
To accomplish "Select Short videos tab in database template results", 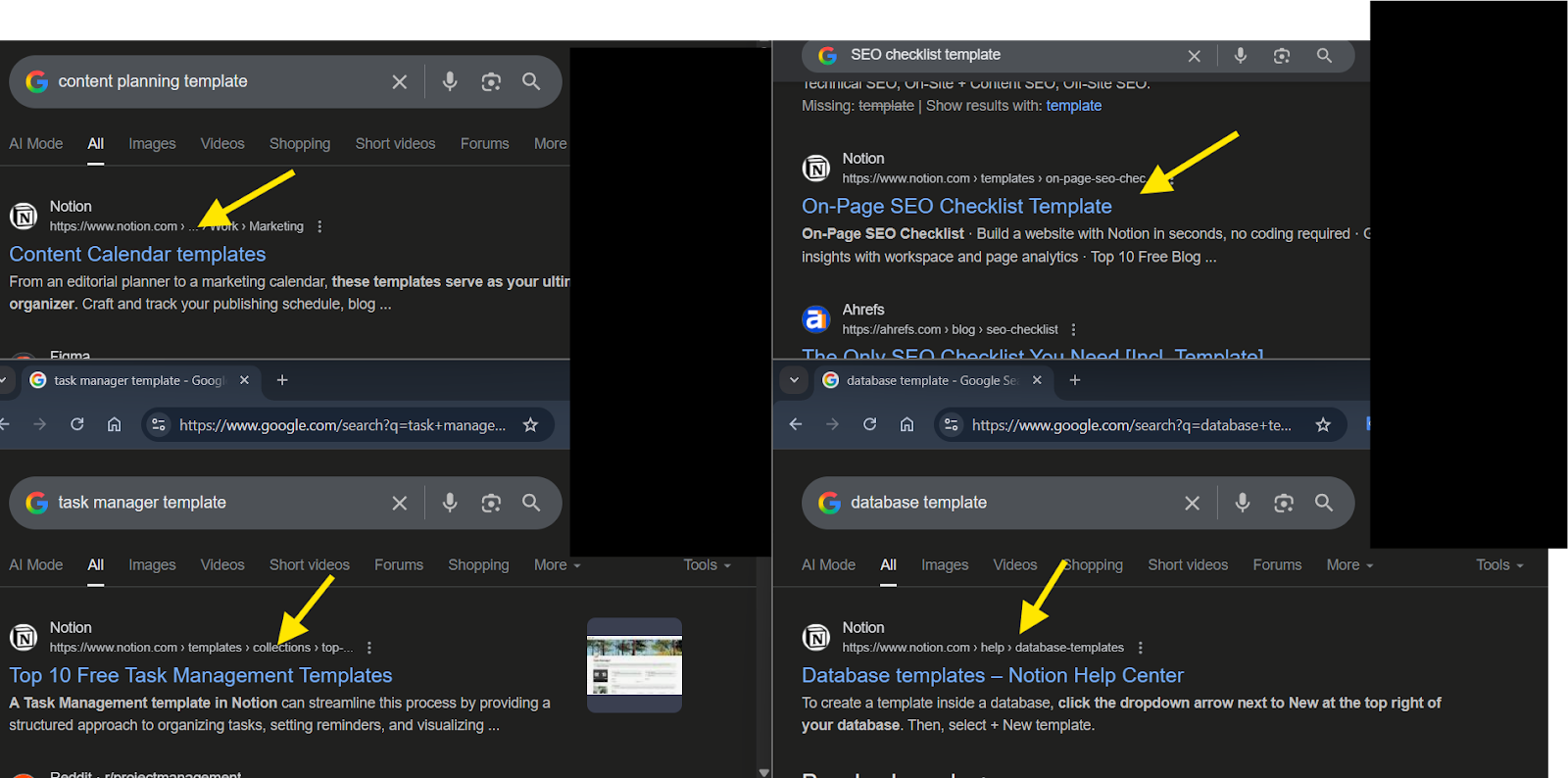I will [1188, 565].
